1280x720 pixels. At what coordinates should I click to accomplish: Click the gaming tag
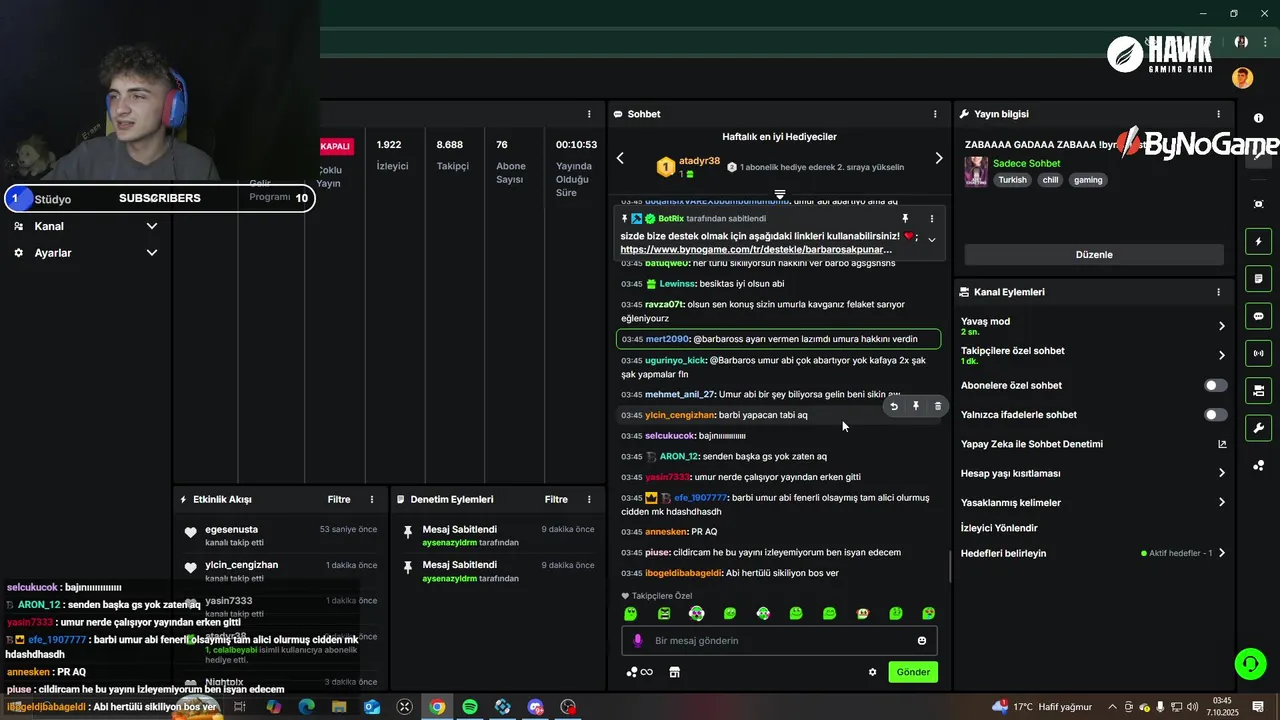pos(1088,180)
